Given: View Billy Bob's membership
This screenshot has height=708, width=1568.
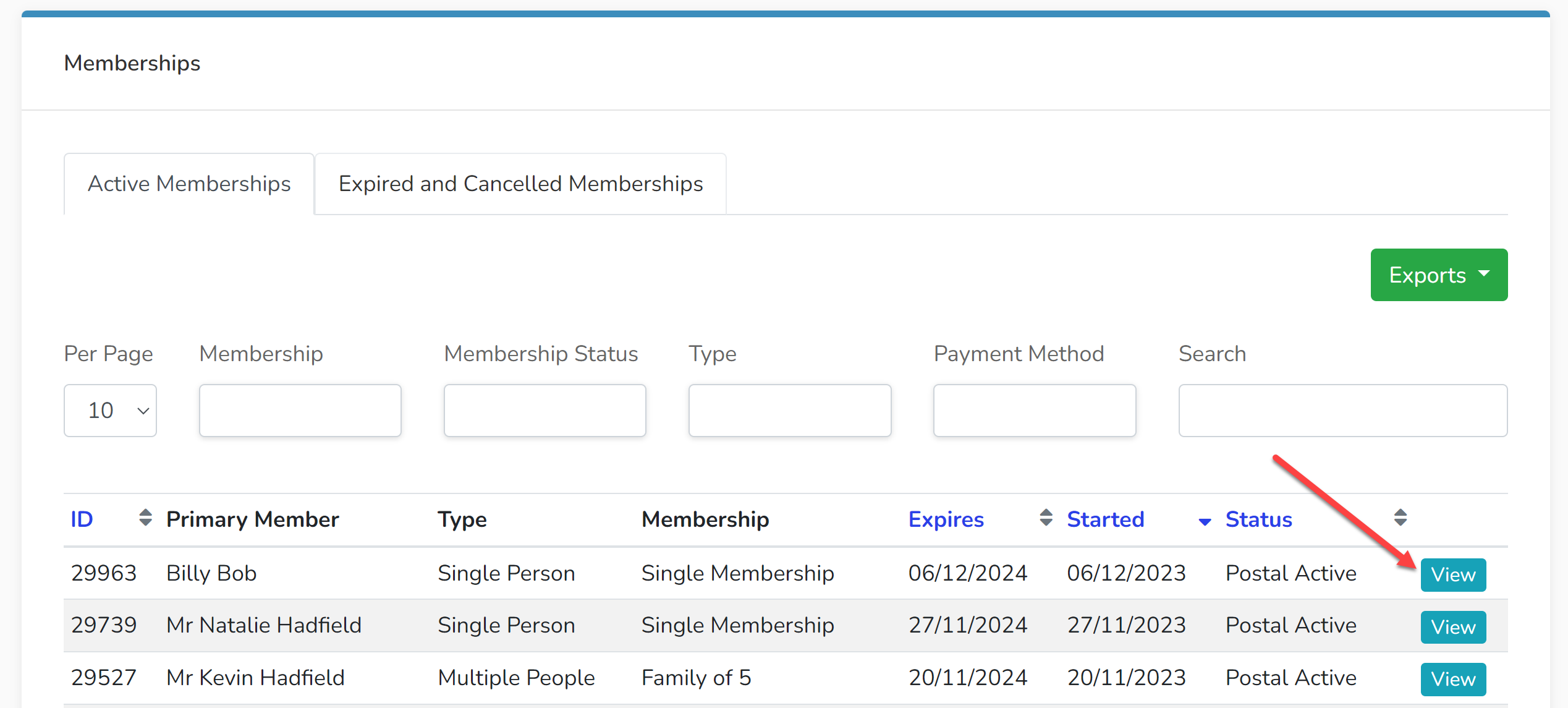Looking at the screenshot, I should point(1453,575).
